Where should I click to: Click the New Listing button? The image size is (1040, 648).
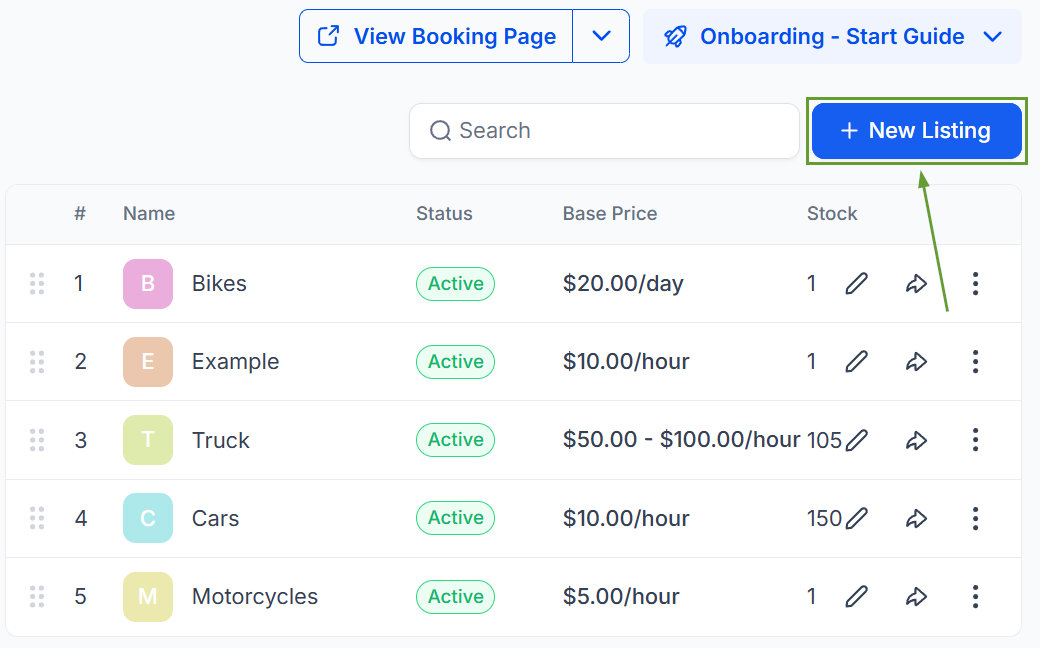point(916,131)
